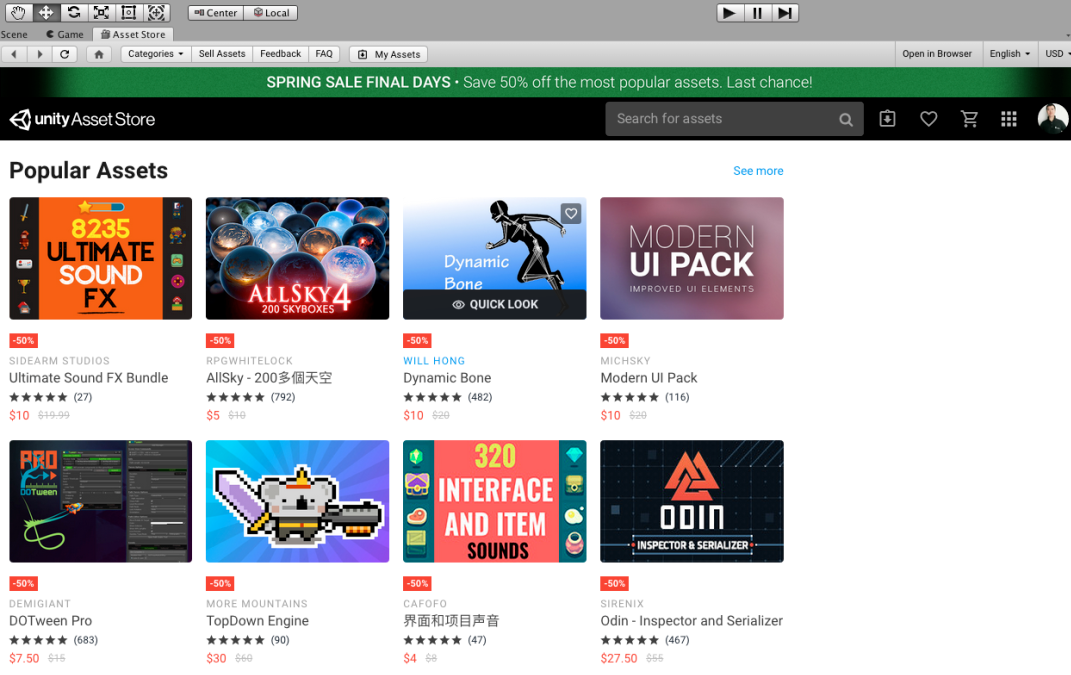
Task: Reload the Asset Store page
Action: pyautogui.click(x=64, y=54)
